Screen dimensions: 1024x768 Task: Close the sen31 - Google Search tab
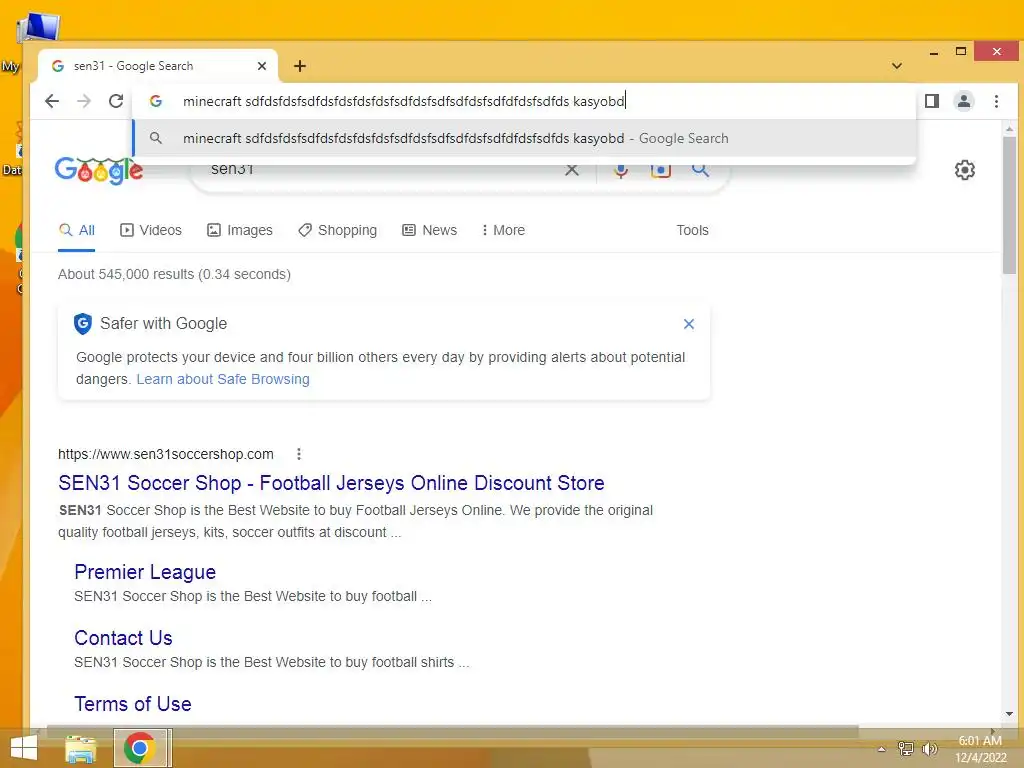(x=262, y=66)
